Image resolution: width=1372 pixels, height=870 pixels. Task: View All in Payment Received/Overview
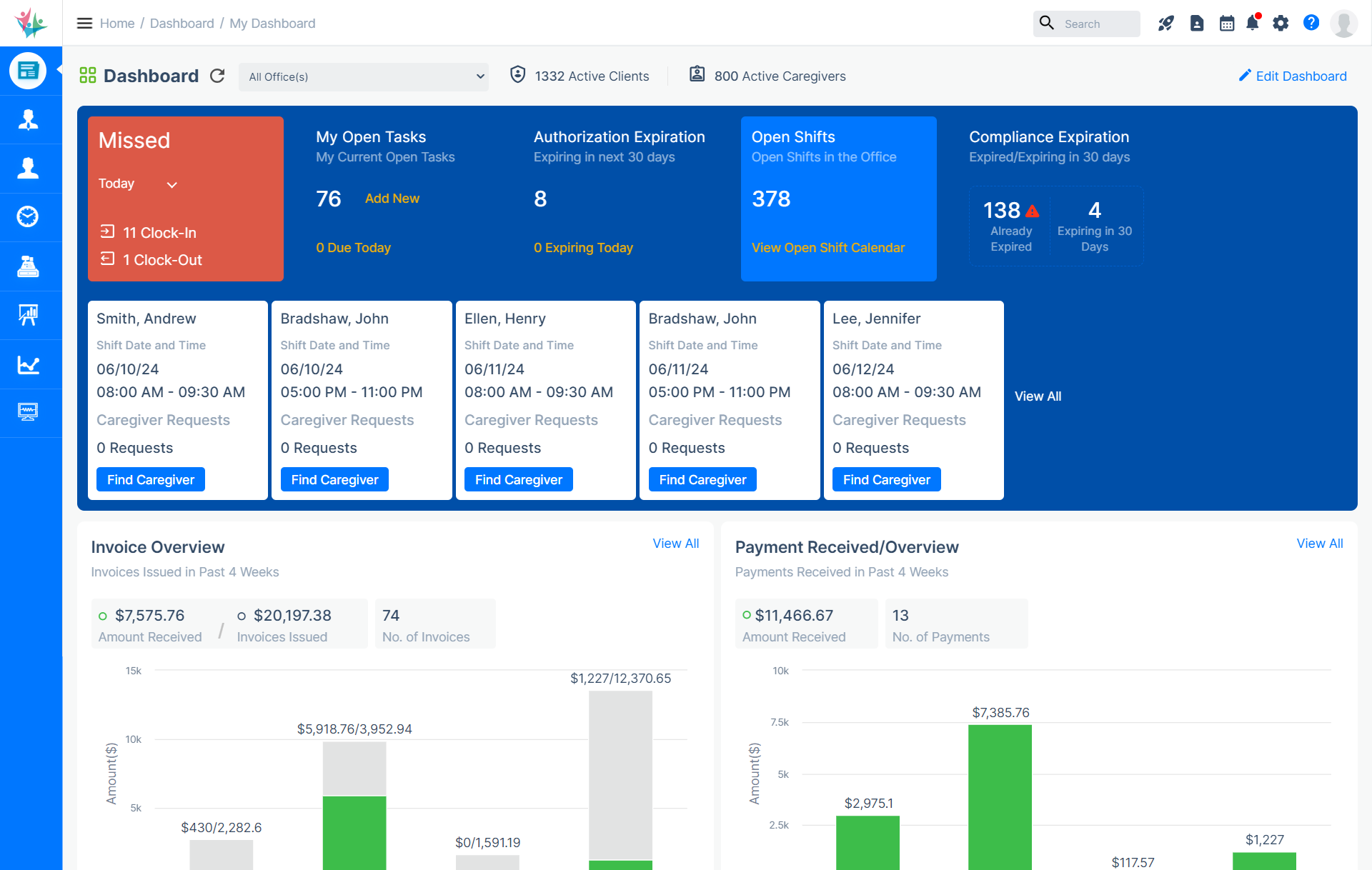click(1320, 544)
